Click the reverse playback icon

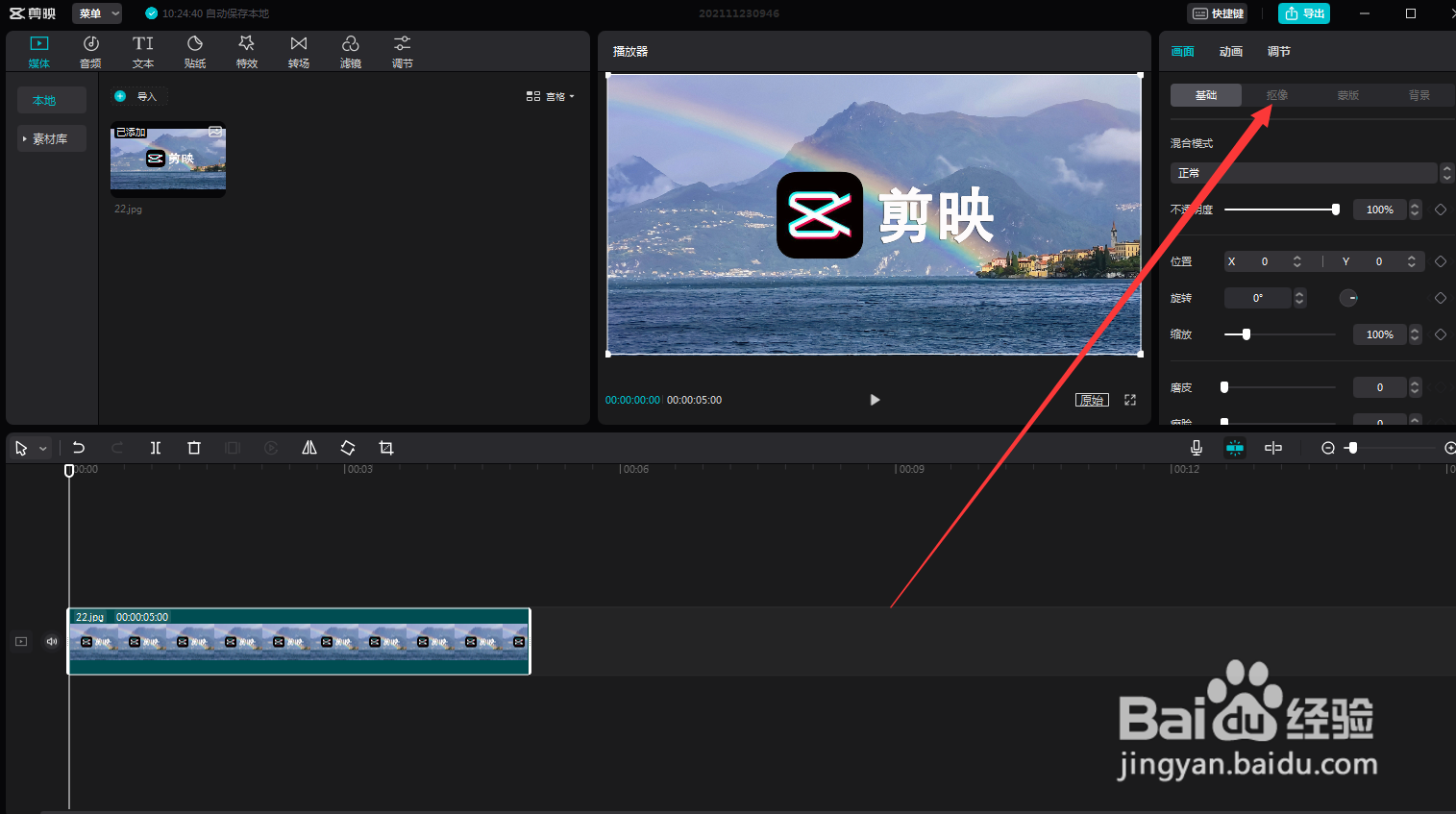pyautogui.click(x=271, y=448)
